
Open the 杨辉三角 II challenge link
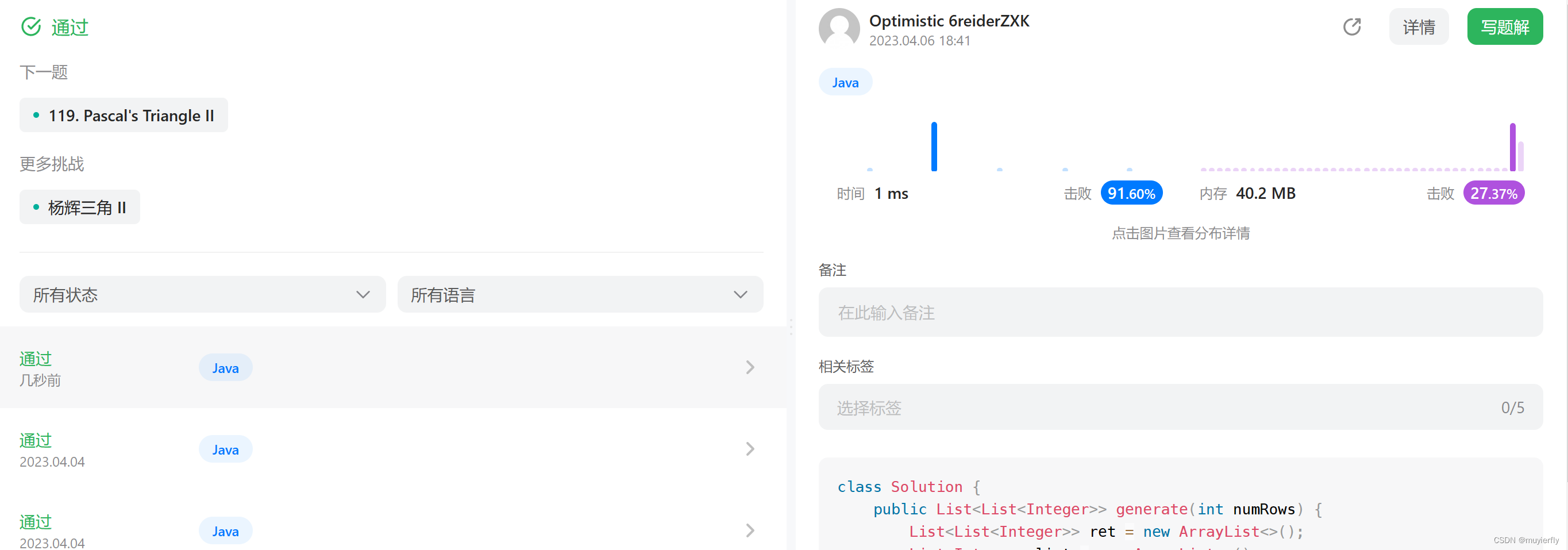point(79,206)
